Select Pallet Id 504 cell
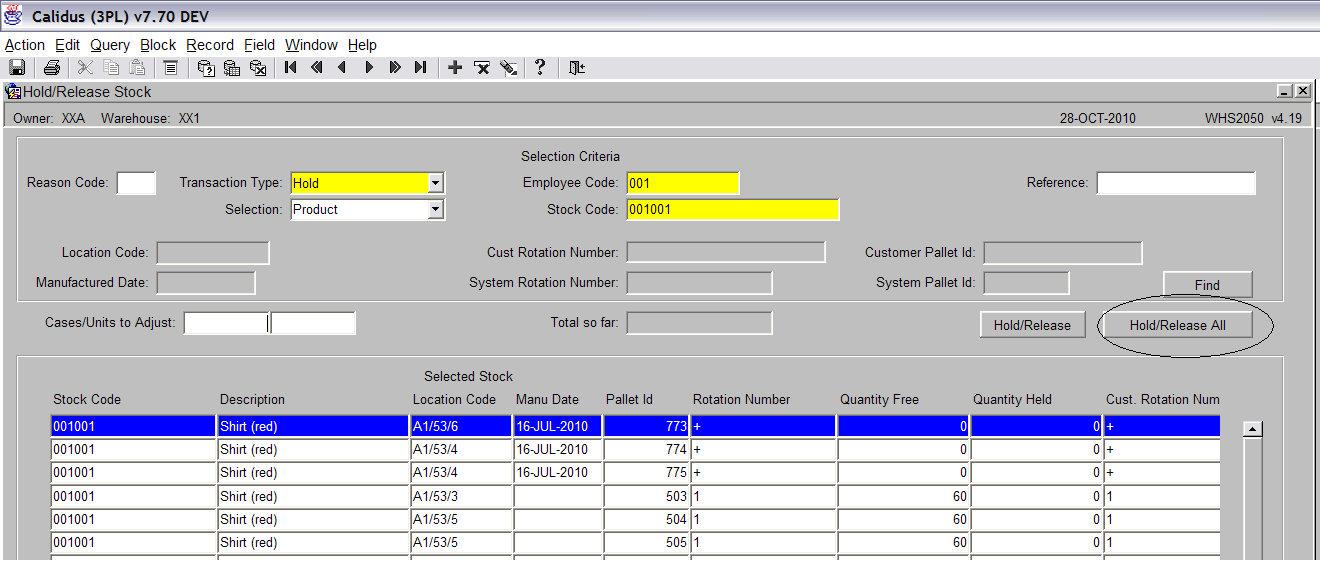Screen dimensions: 1320x563 click(x=646, y=520)
